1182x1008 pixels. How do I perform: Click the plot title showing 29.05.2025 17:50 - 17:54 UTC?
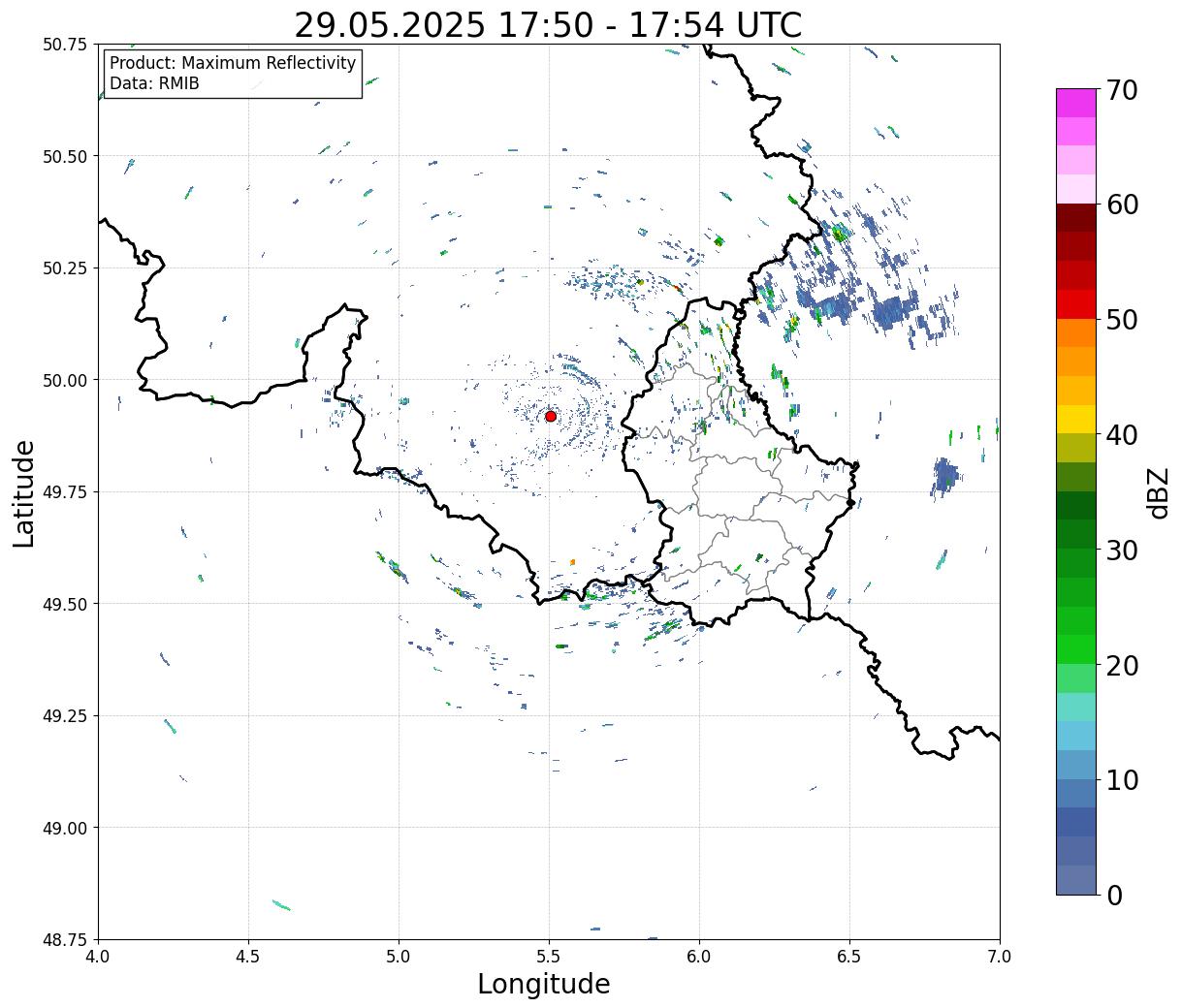point(548,25)
